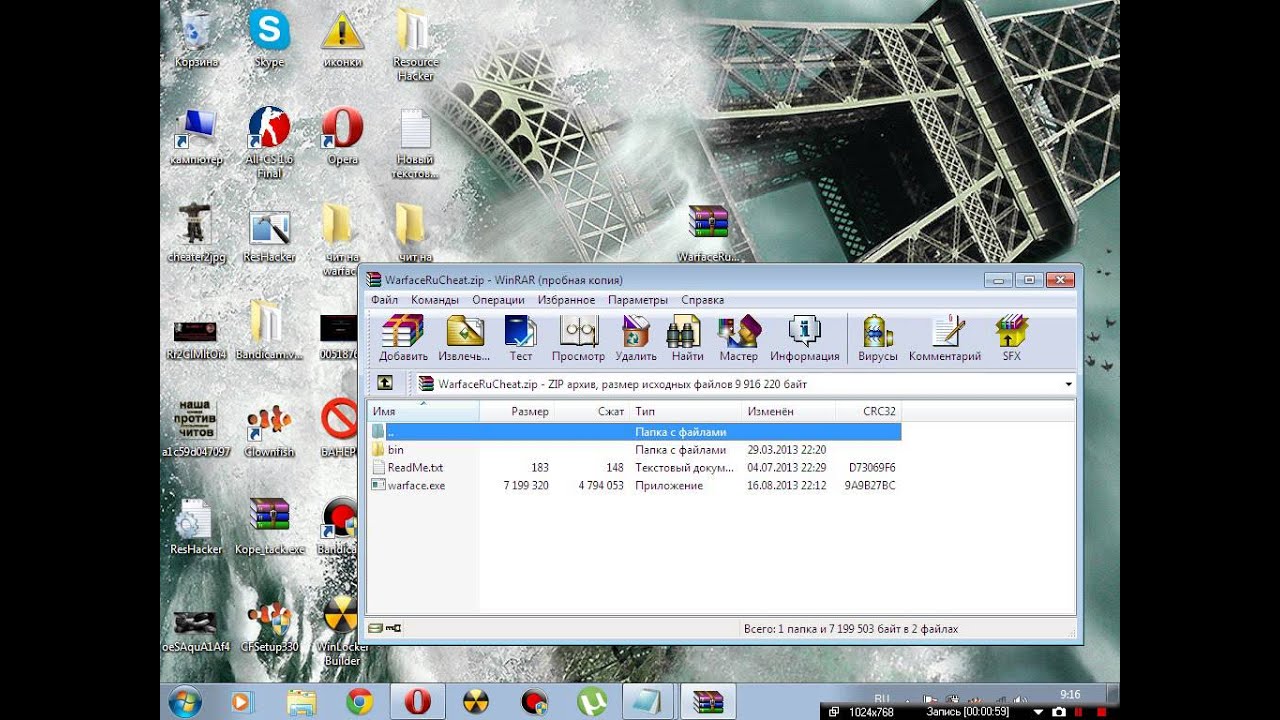Click the status bar drive/key icon
Viewport: 1280px width, 720px height.
tap(384, 629)
